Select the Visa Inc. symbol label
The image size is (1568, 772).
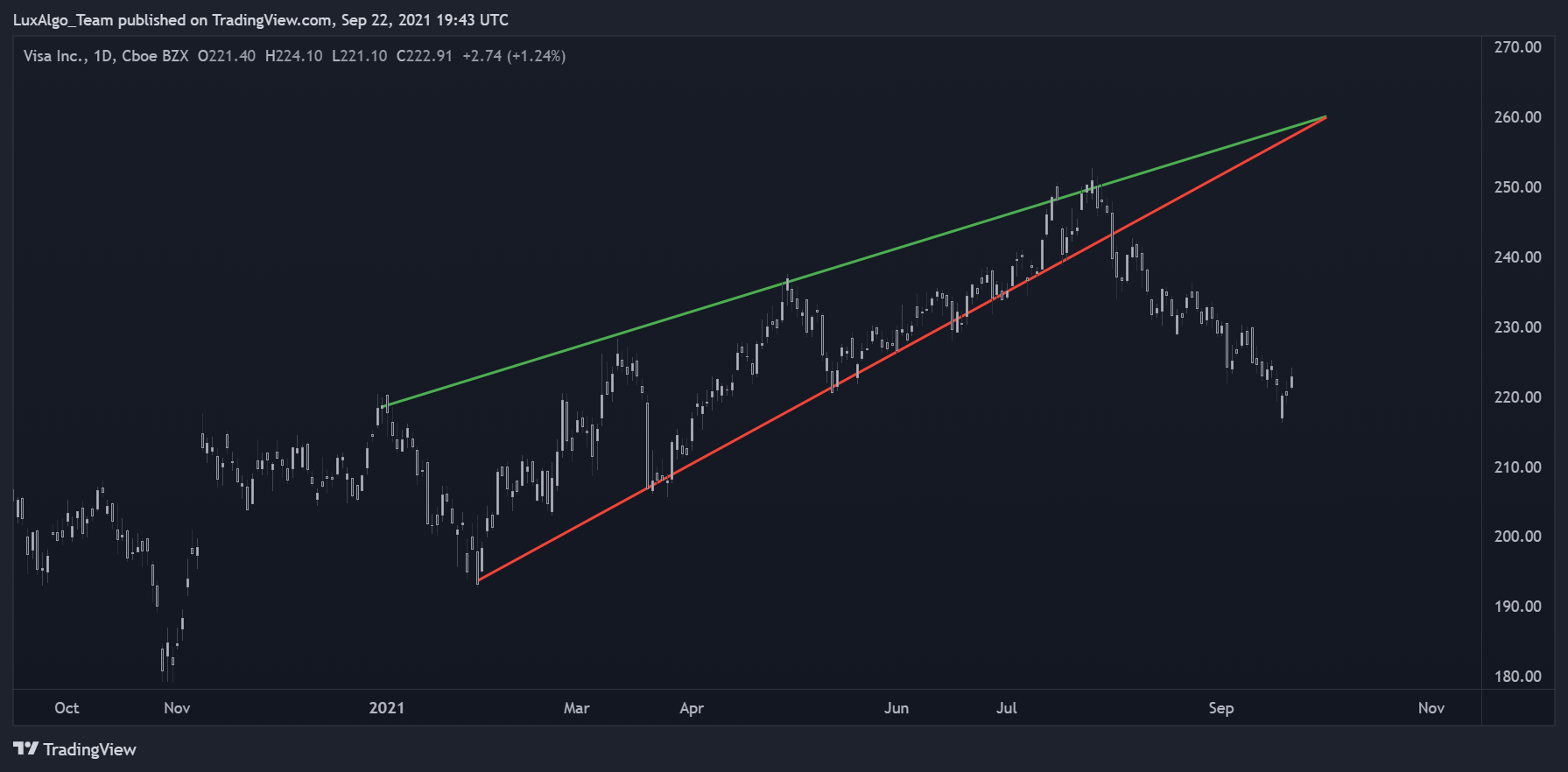tap(54, 56)
